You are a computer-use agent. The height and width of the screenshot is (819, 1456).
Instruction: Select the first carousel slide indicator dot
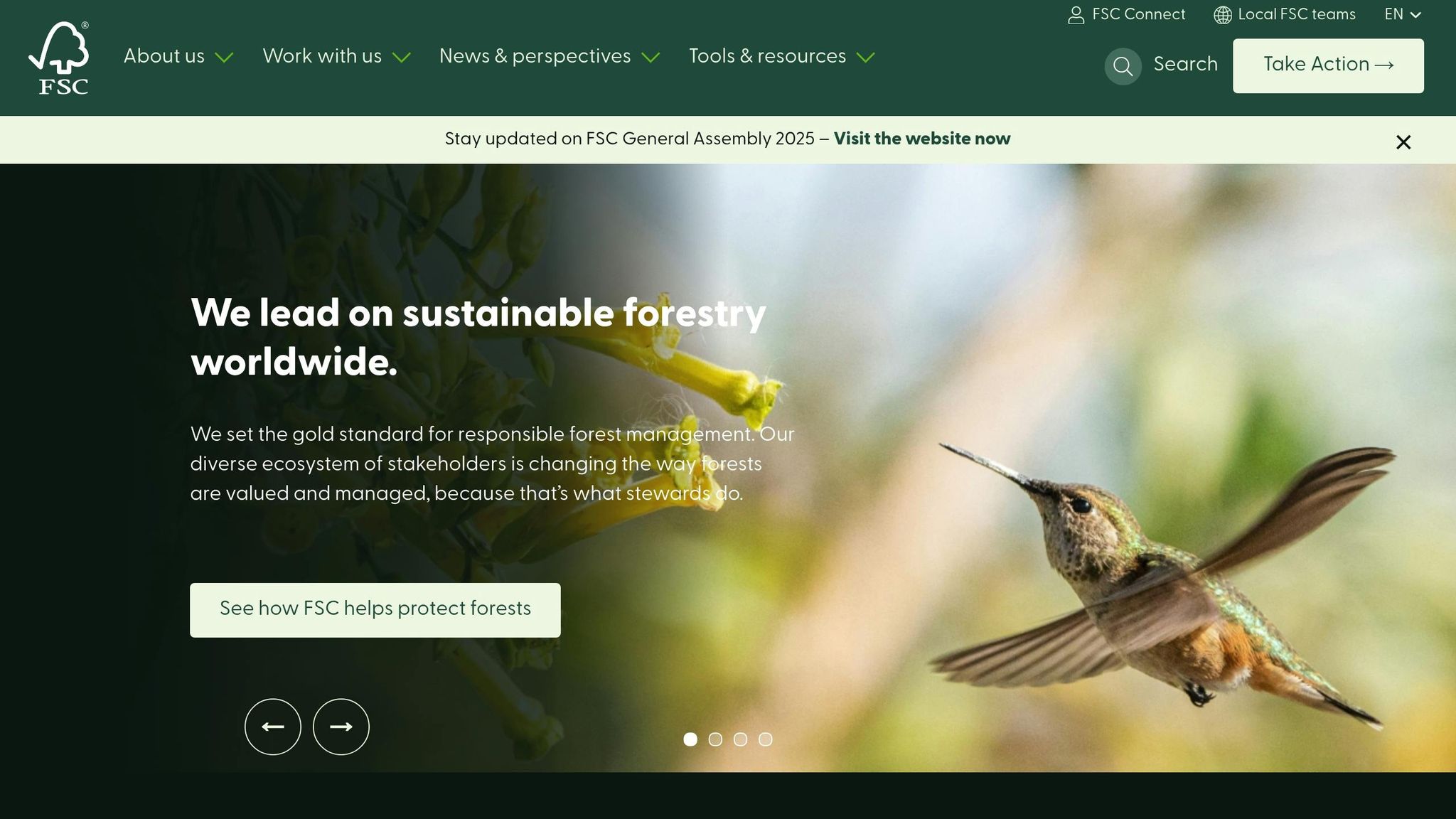690,739
